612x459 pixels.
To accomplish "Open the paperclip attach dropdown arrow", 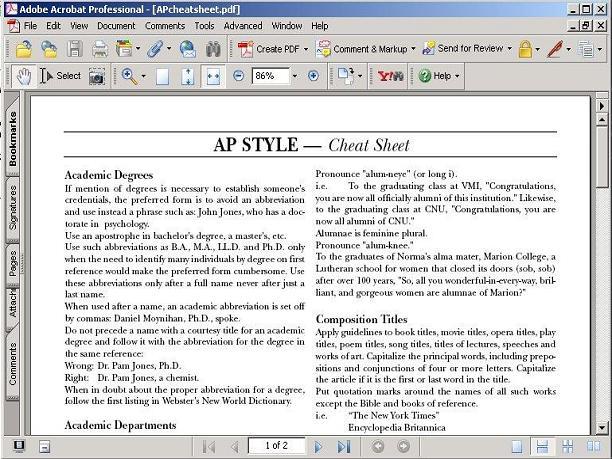I will pyautogui.click(x=169, y=49).
